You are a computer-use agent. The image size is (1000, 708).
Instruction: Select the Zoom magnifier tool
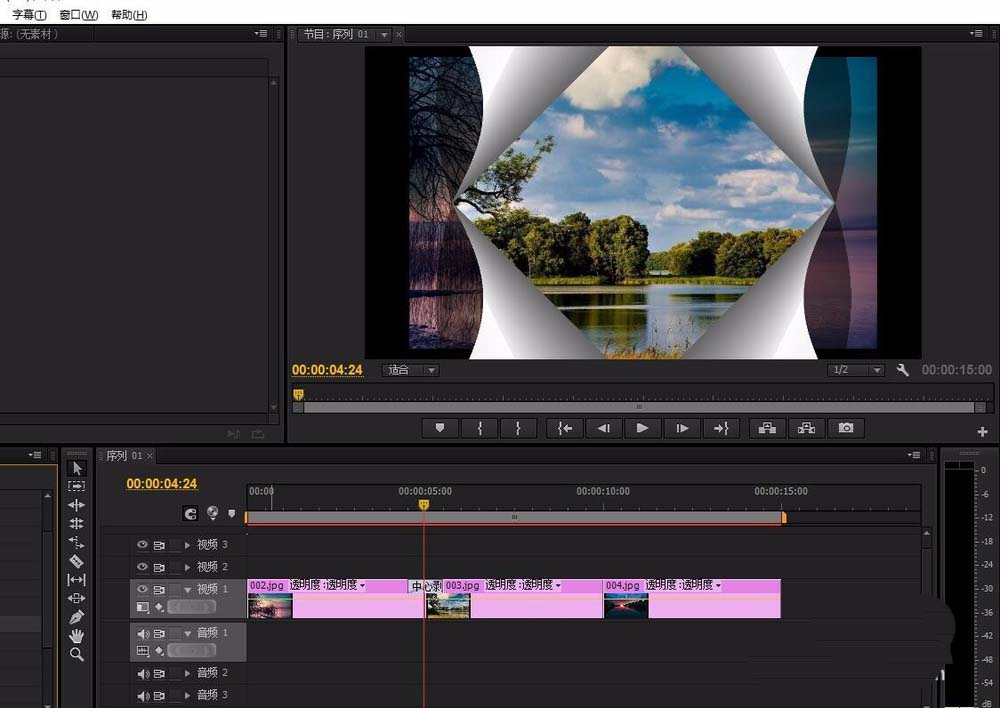coord(77,654)
